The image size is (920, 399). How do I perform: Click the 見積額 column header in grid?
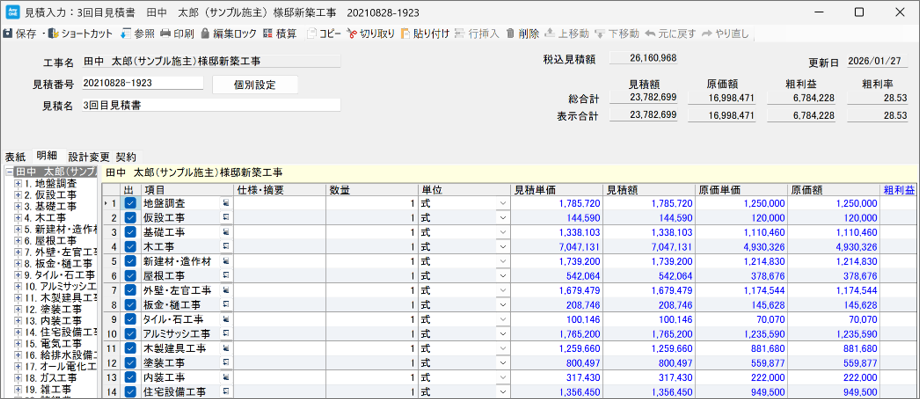[x=650, y=190]
